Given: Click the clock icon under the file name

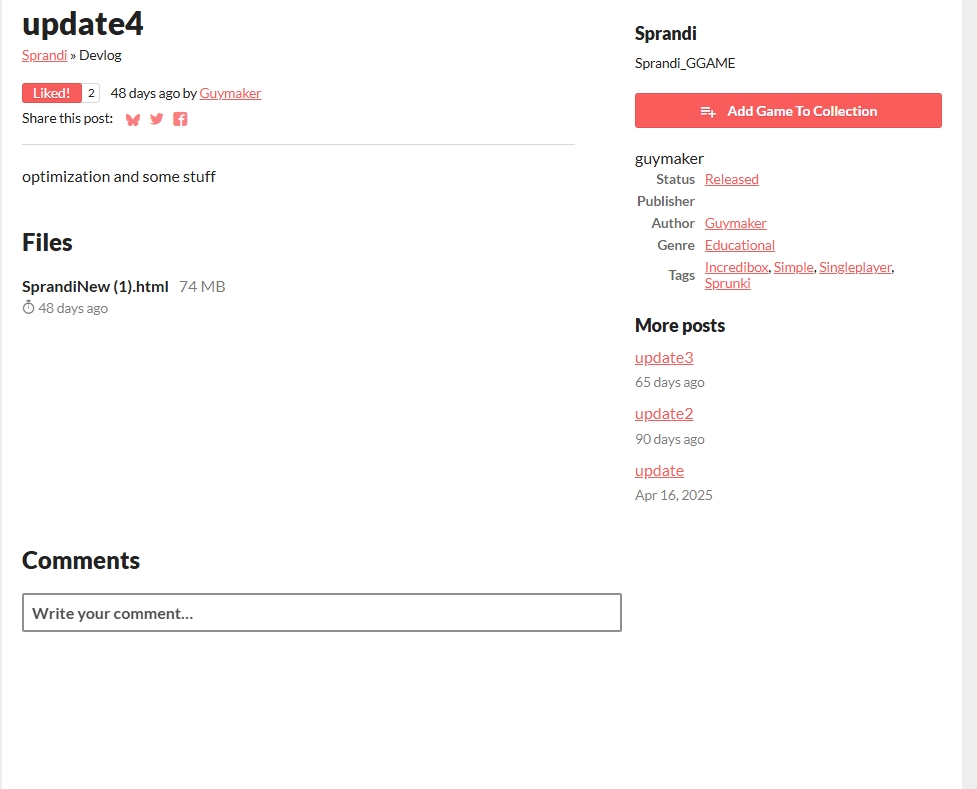Looking at the screenshot, I should click(x=28, y=308).
